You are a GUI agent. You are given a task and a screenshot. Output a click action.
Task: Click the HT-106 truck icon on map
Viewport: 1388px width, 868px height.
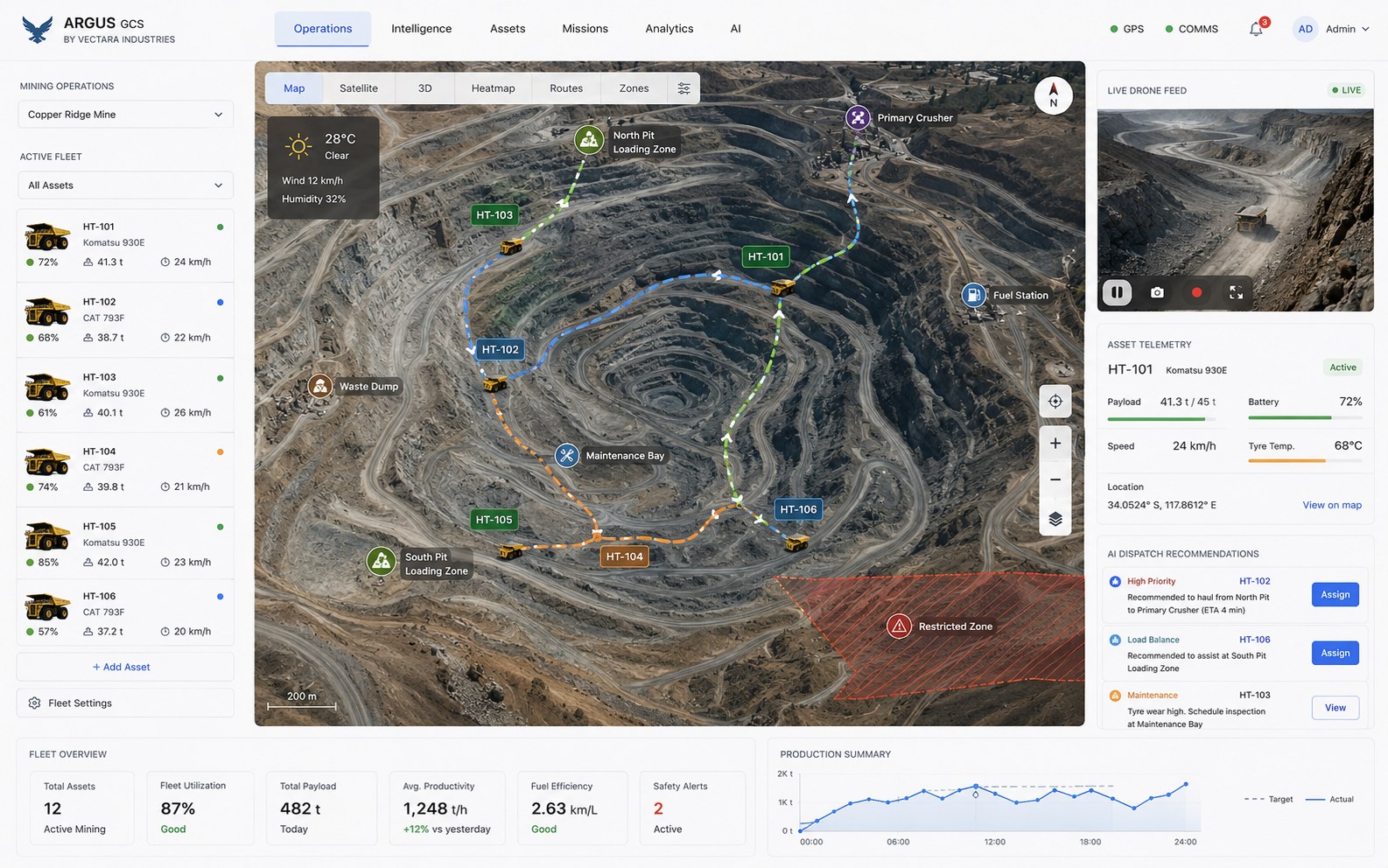pos(796,544)
